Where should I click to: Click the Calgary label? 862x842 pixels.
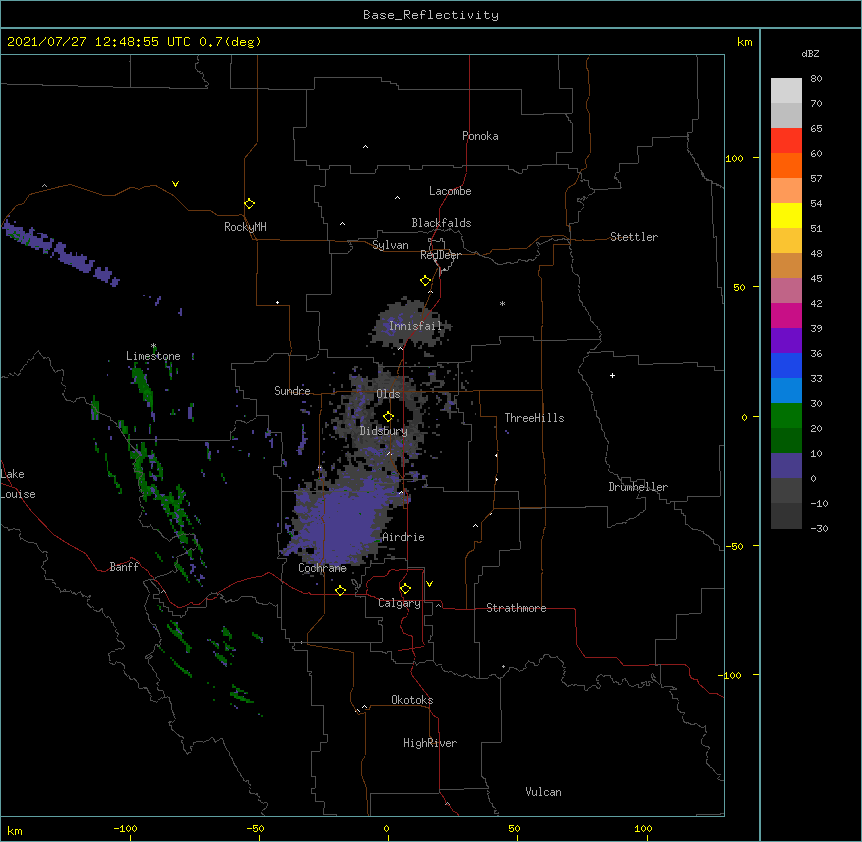[399, 603]
